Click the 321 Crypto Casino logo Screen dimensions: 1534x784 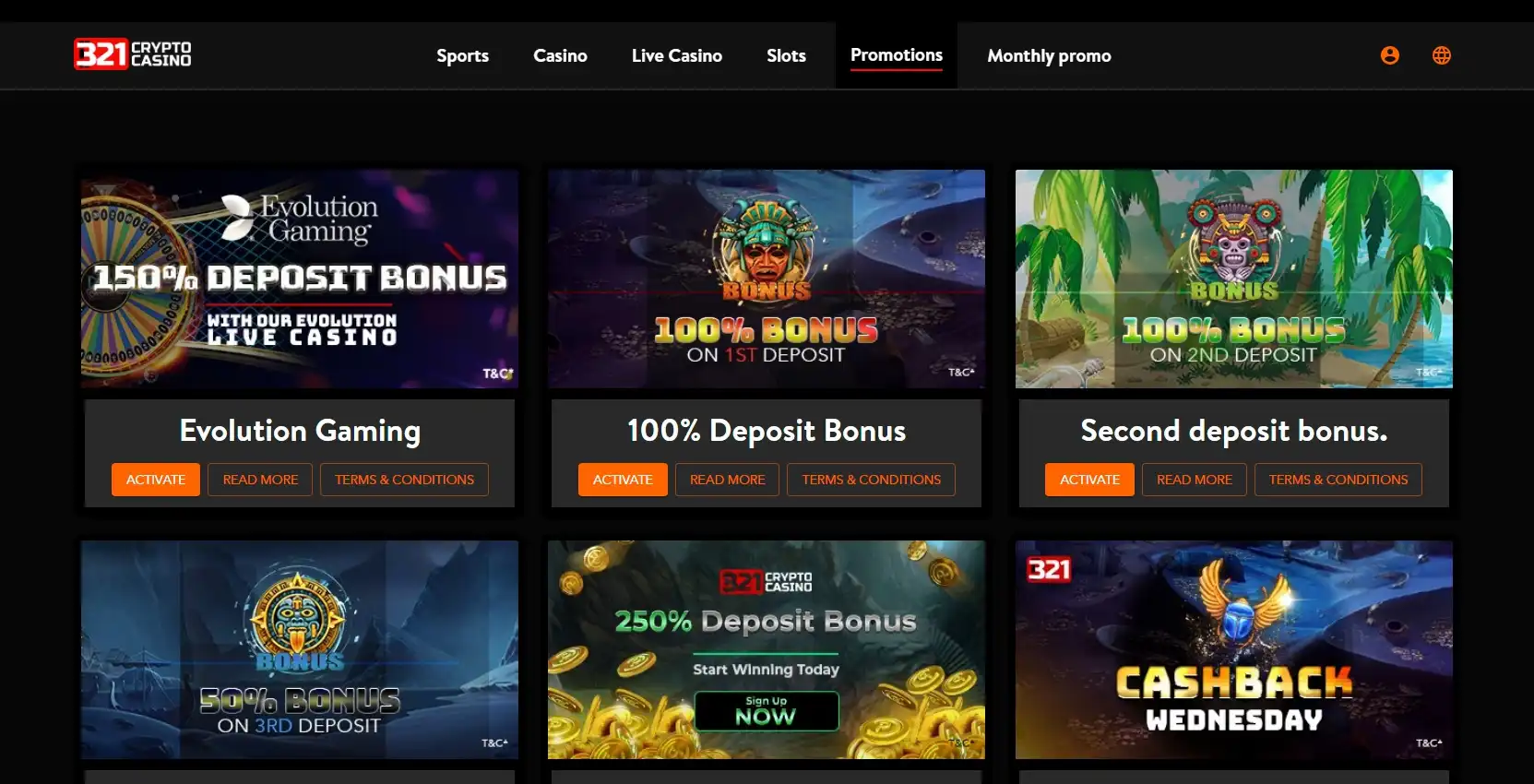click(133, 54)
